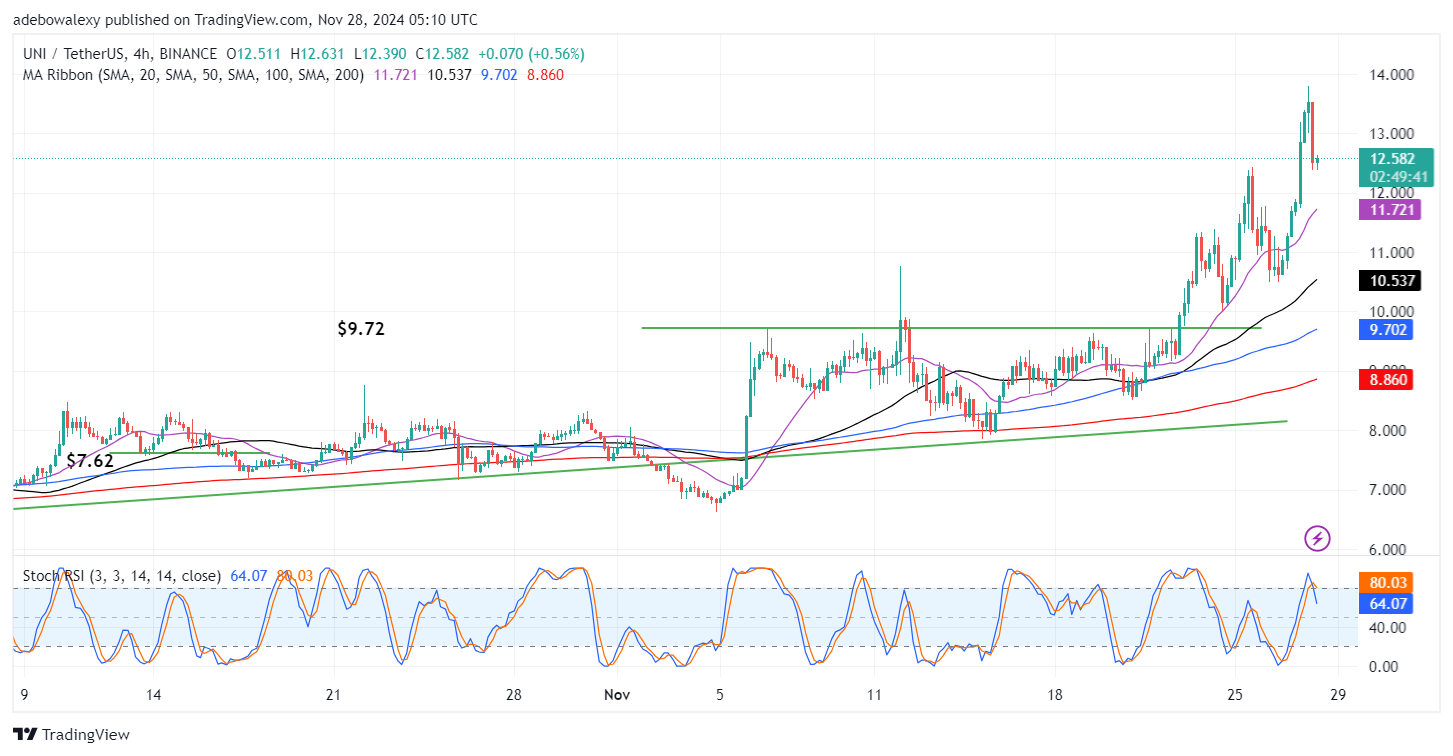Click the purple SMA 20 label 11.721
The height and width of the screenshot is (756, 1453).
coord(1388,209)
